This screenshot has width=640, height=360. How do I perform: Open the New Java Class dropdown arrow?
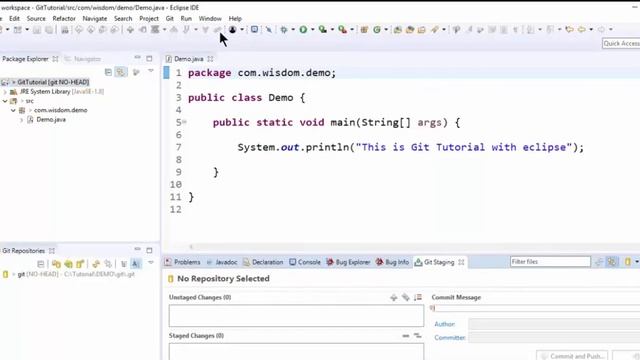coord(386,29)
